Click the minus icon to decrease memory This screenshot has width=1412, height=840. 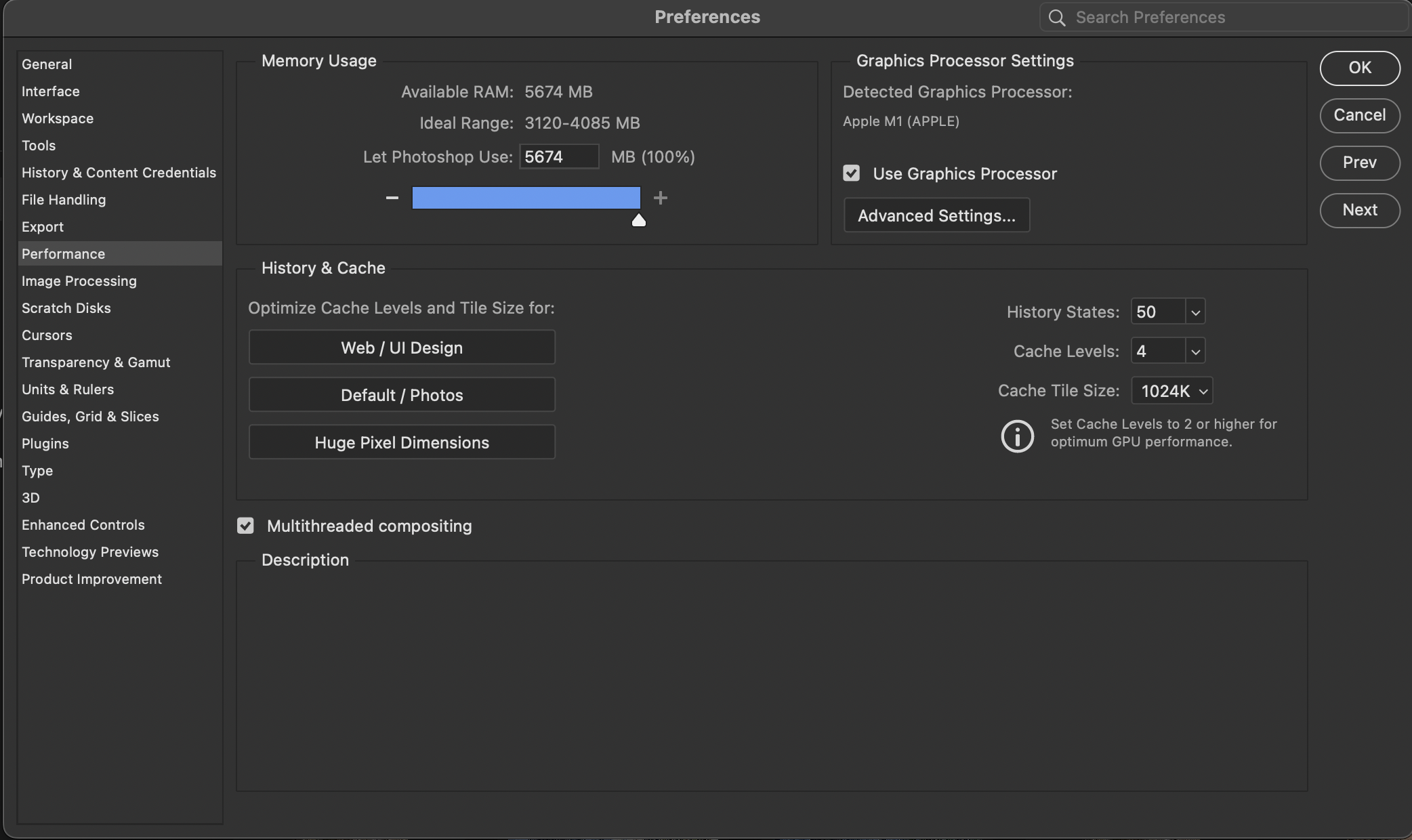(x=392, y=198)
